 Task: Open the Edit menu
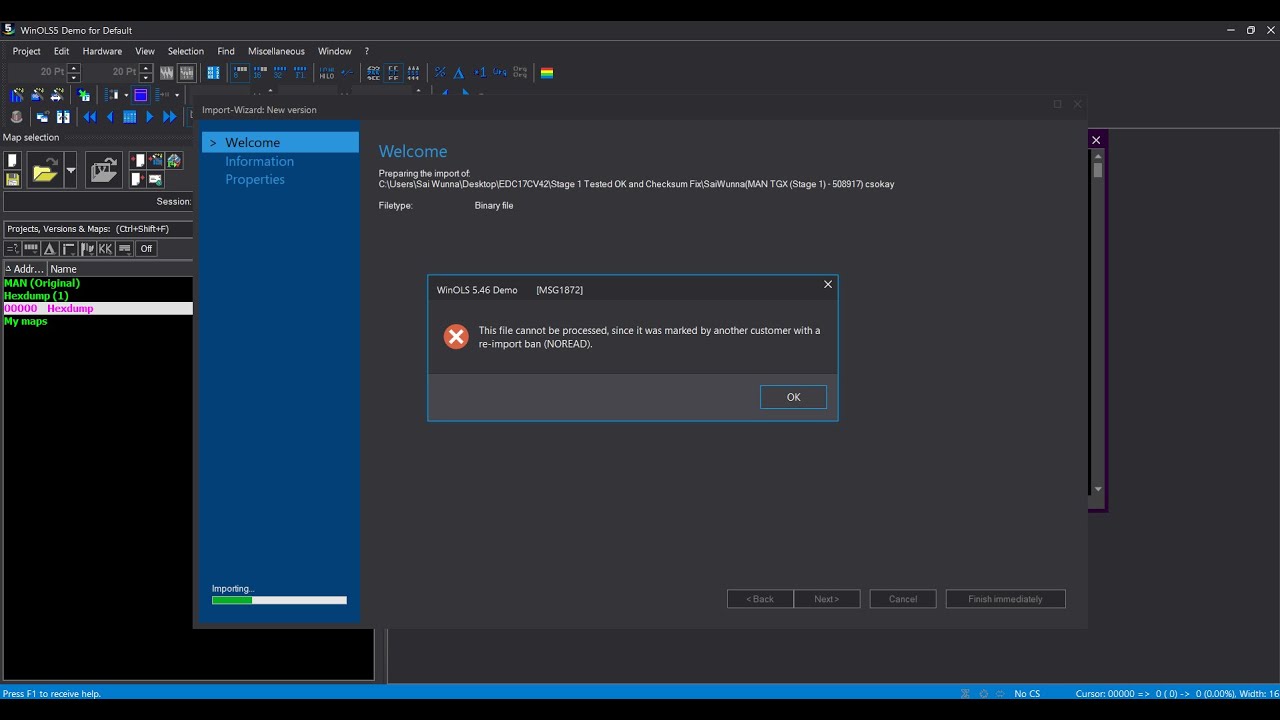(x=61, y=51)
